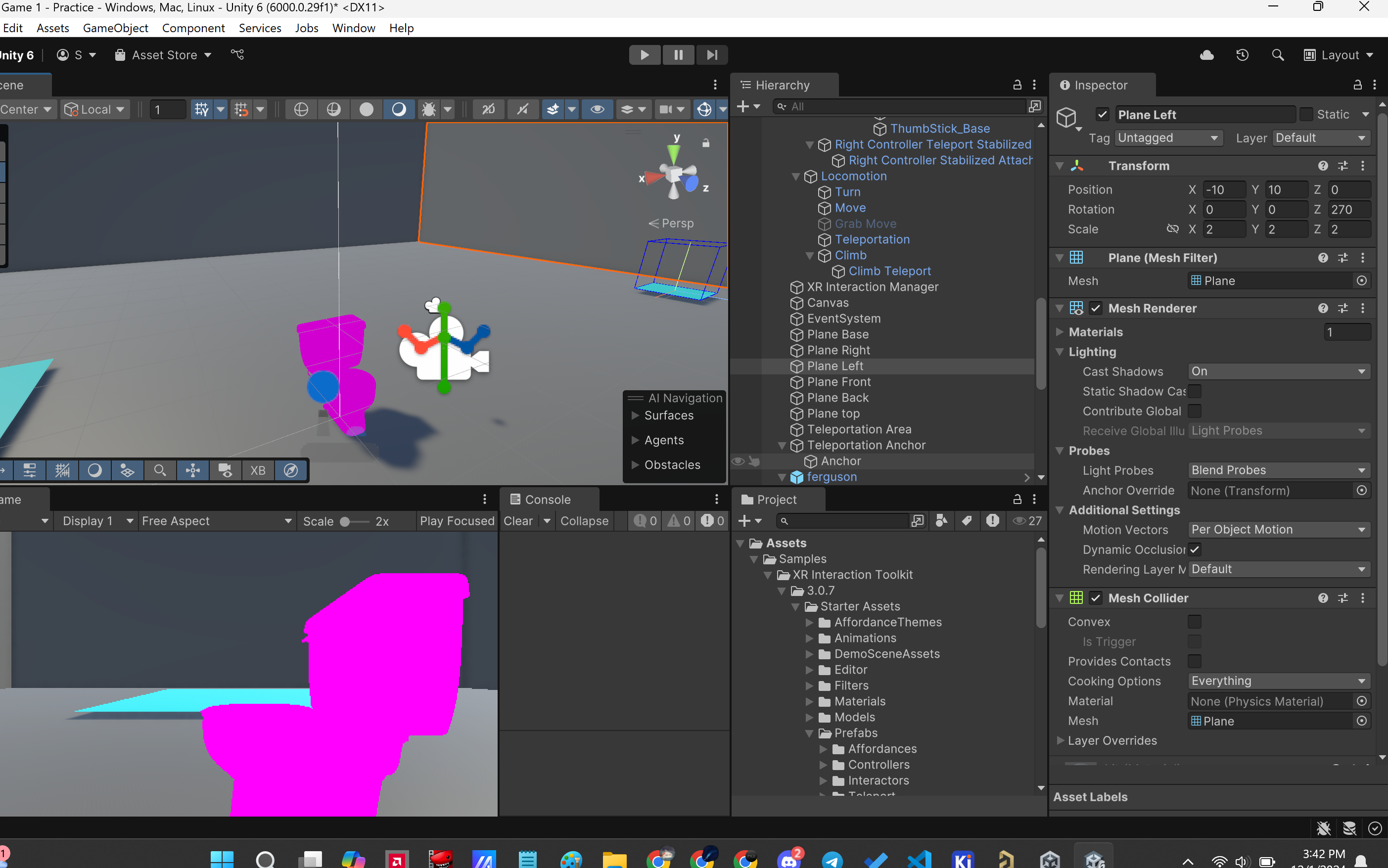Switch to the Console tab

pyautogui.click(x=547, y=499)
